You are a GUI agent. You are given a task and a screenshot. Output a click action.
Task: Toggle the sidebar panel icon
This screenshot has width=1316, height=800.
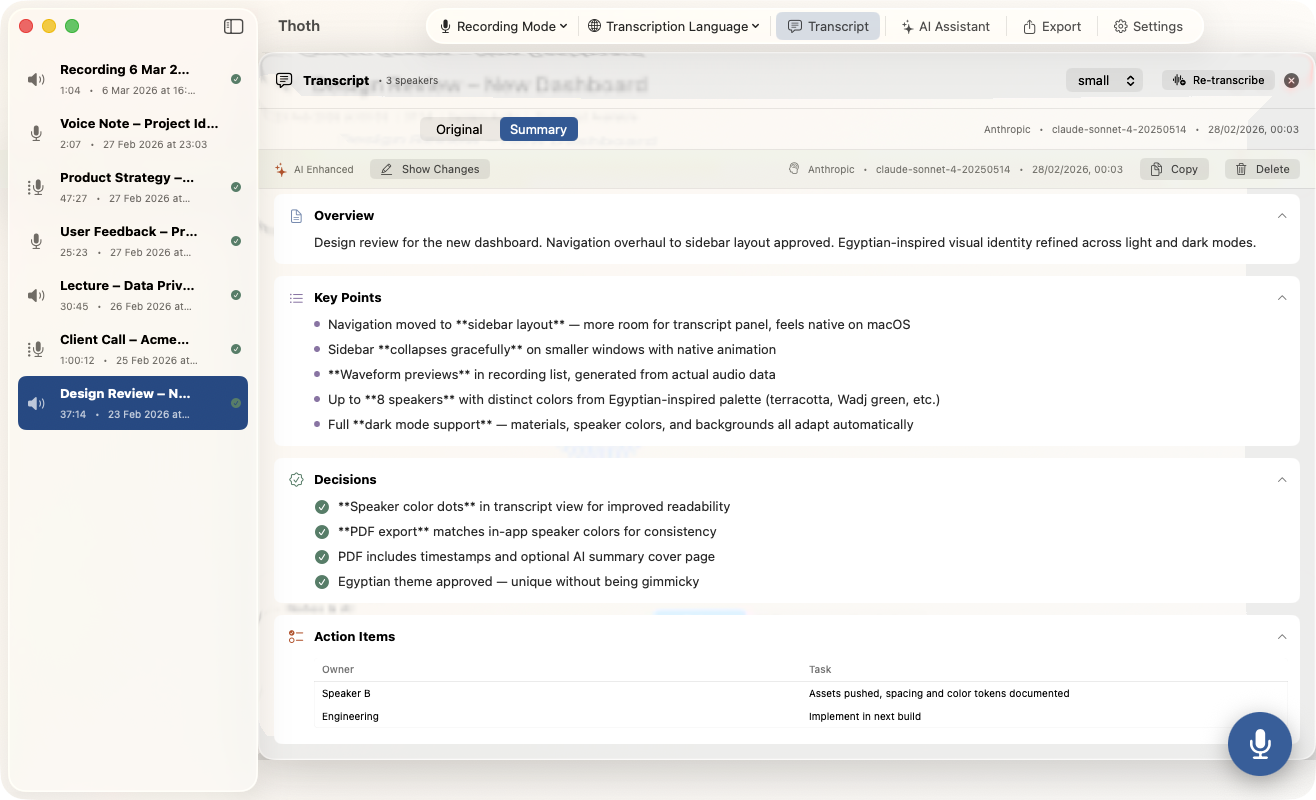coord(233,27)
